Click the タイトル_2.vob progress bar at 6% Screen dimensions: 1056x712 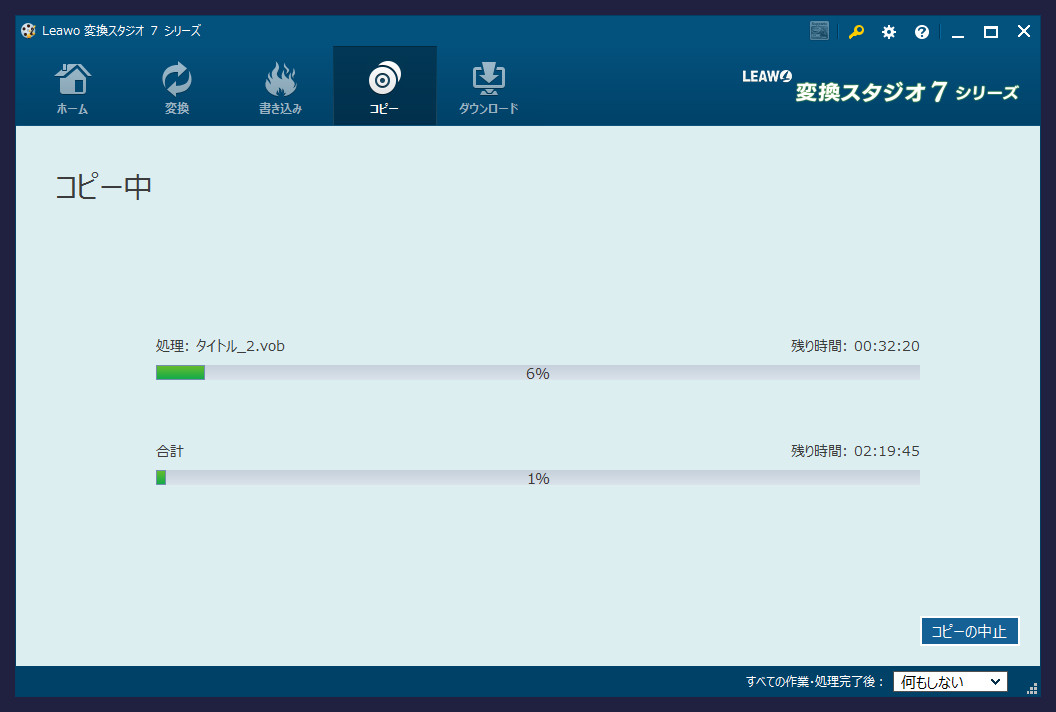tap(537, 373)
